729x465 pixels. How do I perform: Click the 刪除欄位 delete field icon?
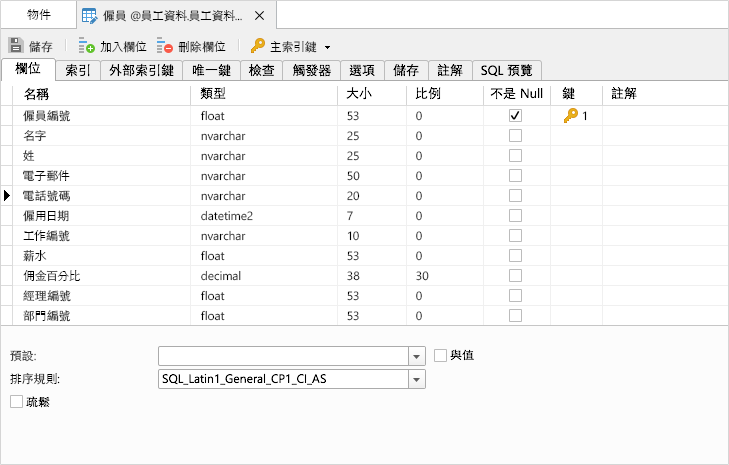165,46
